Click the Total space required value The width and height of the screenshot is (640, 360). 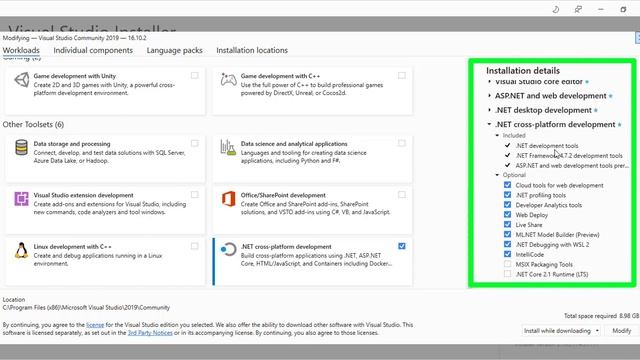(x=629, y=316)
